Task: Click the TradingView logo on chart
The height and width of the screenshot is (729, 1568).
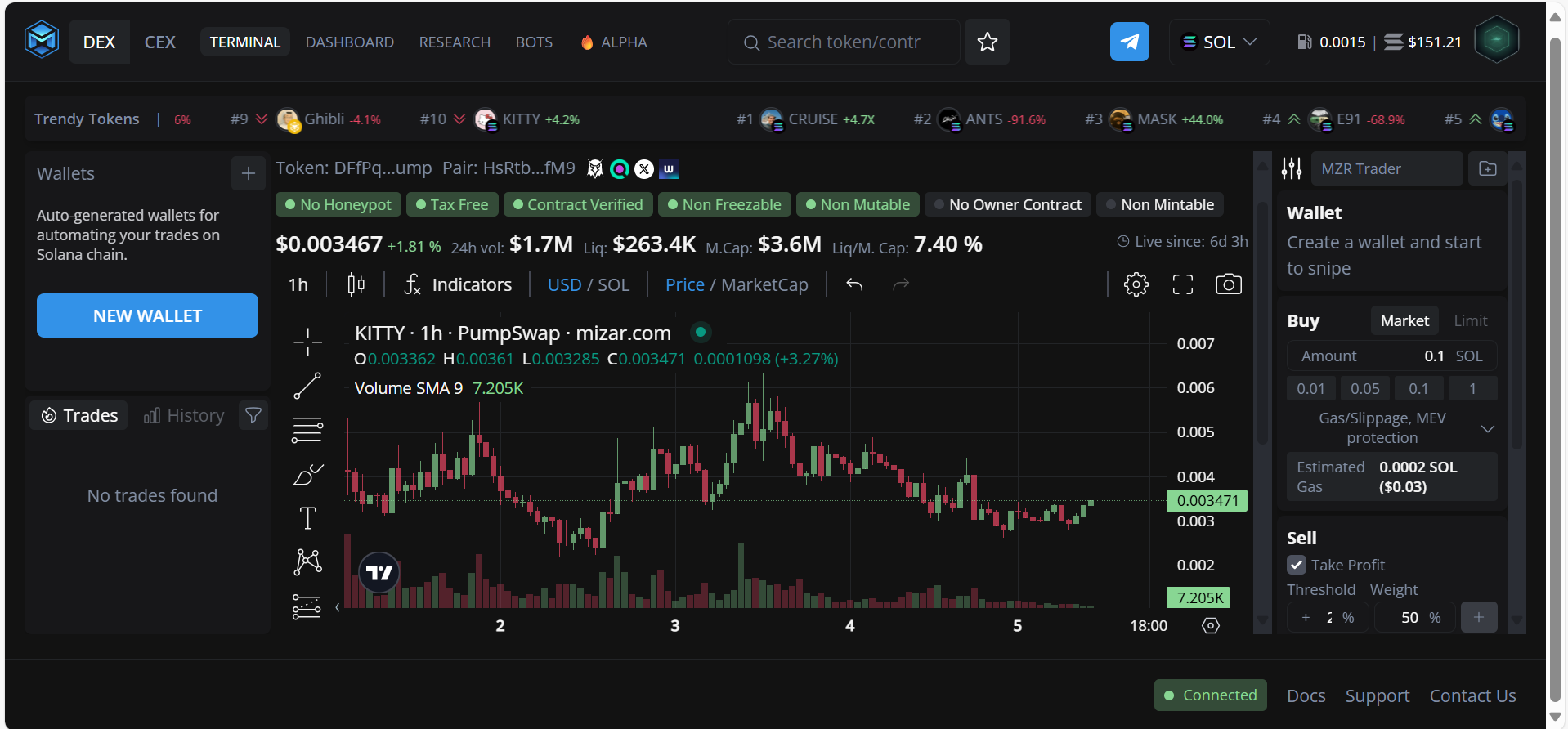Action: (379, 573)
